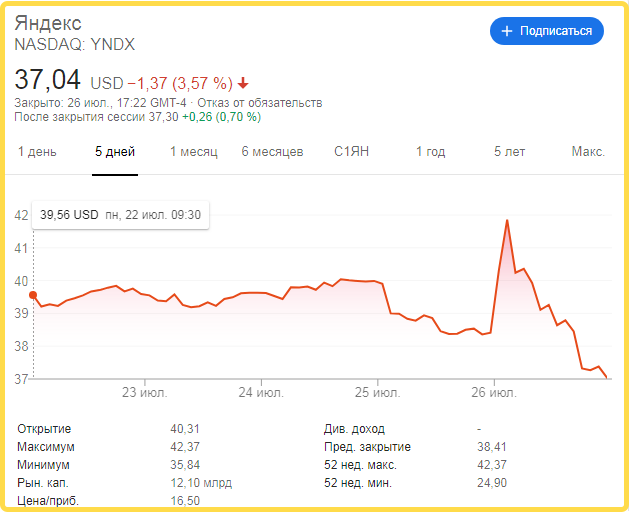The width and height of the screenshot is (630, 512).
Task: Click the Закрыто: 26 июл., 17:22 GMT-4 text
Action: [100, 103]
